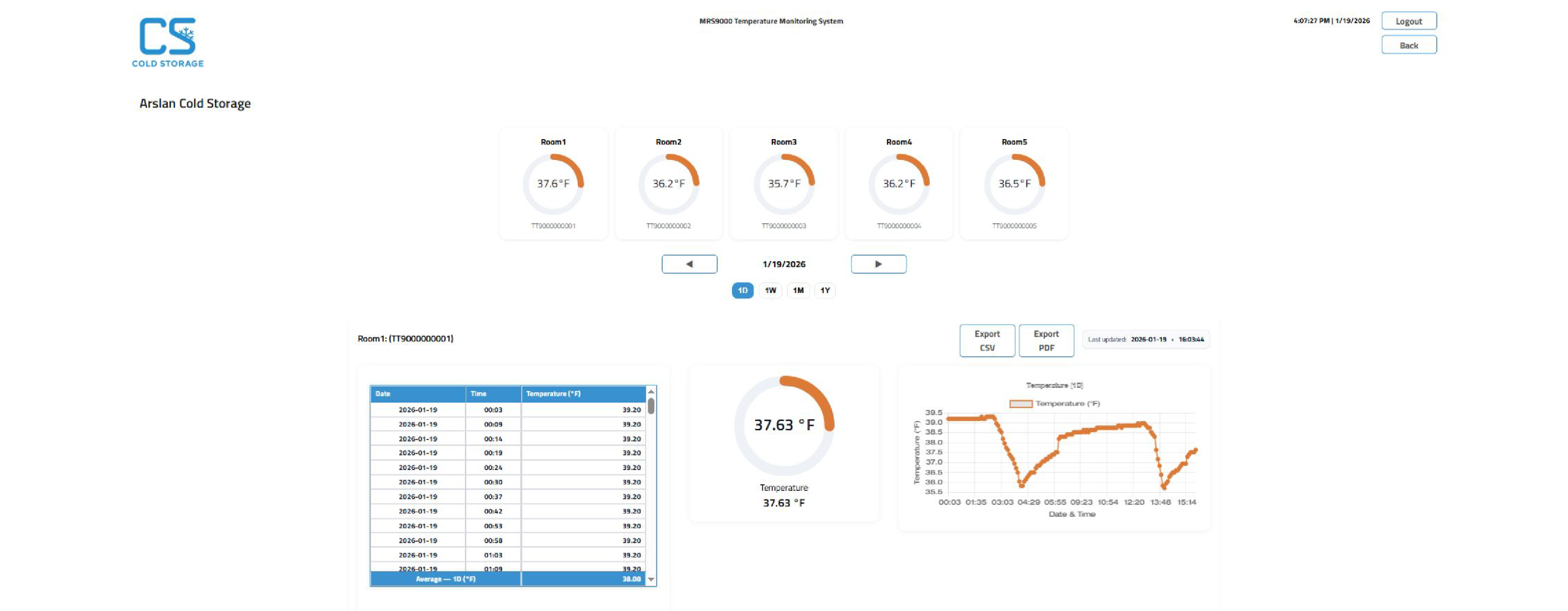This screenshot has width=1568, height=611.
Task: Select the Room1 temperature gauge card
Action: [x=552, y=184]
